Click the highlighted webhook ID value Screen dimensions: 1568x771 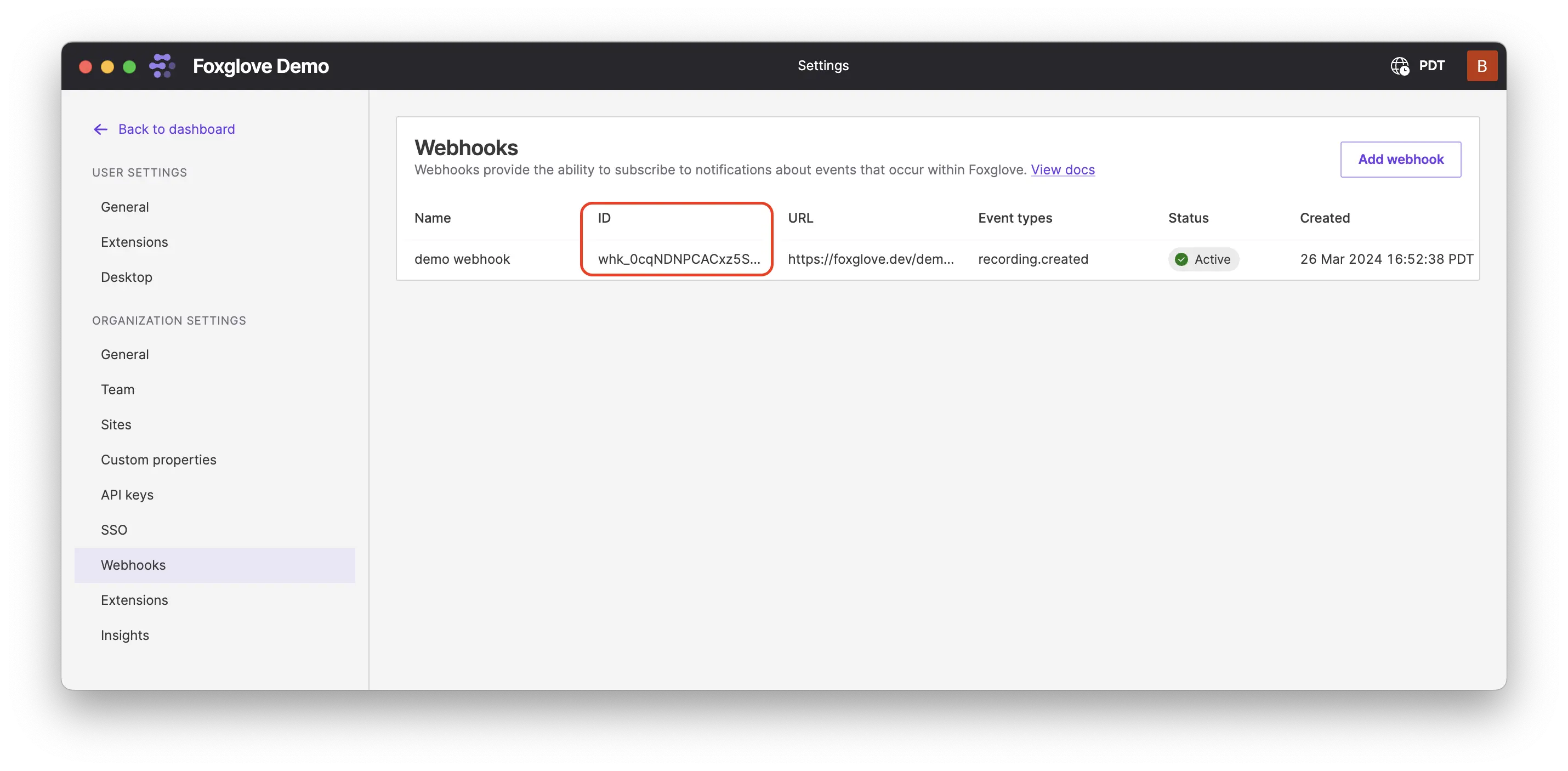679,259
